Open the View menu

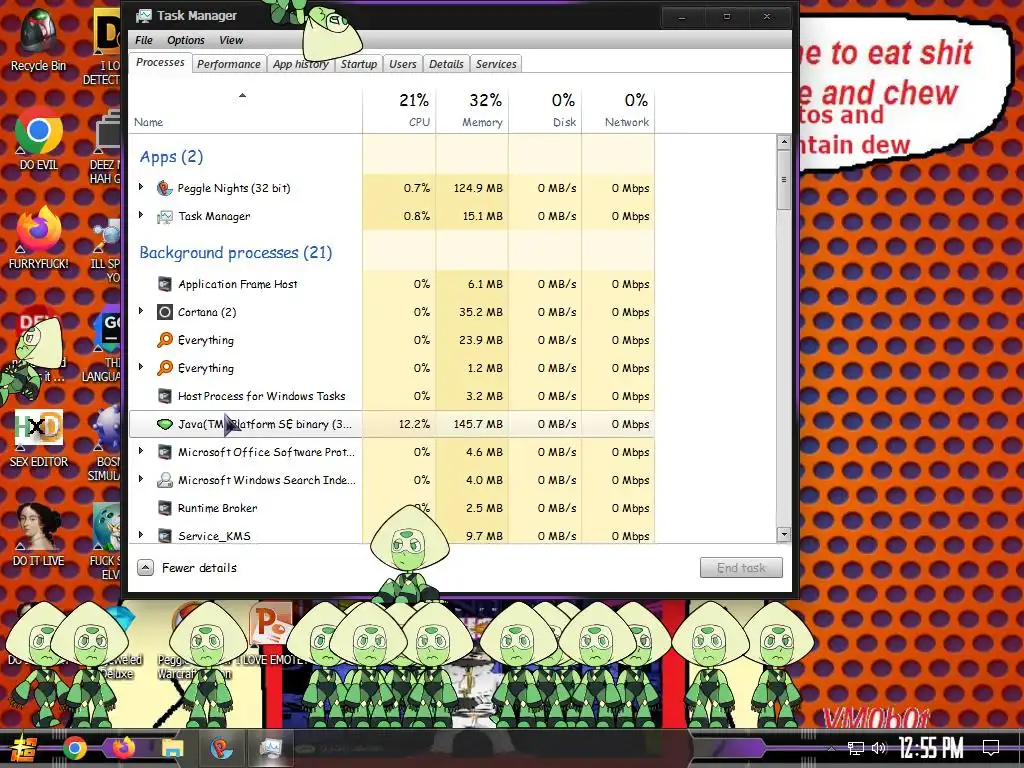click(x=231, y=40)
